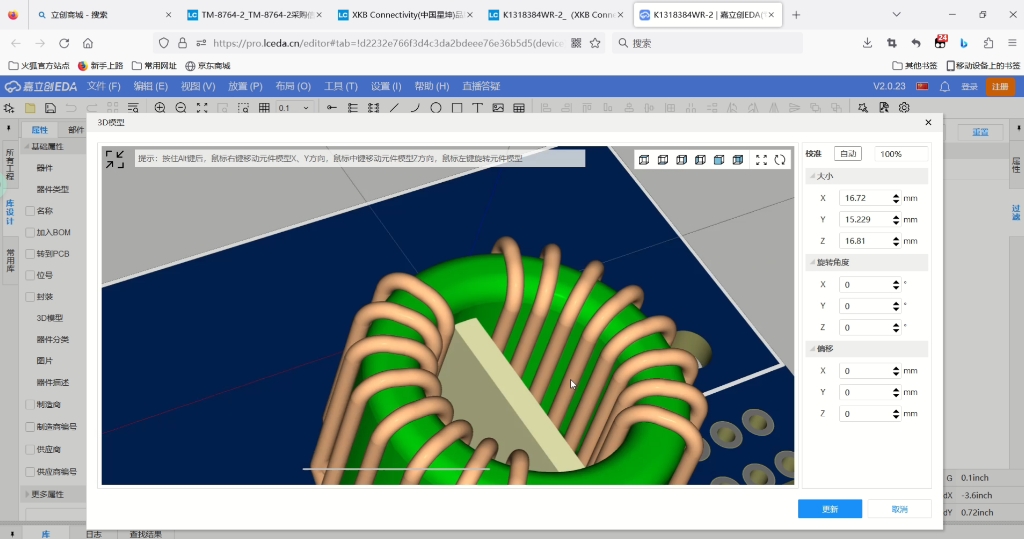Select the rectangle drawing tool icon
Viewport: 1024px width, 539px height.
point(456,108)
